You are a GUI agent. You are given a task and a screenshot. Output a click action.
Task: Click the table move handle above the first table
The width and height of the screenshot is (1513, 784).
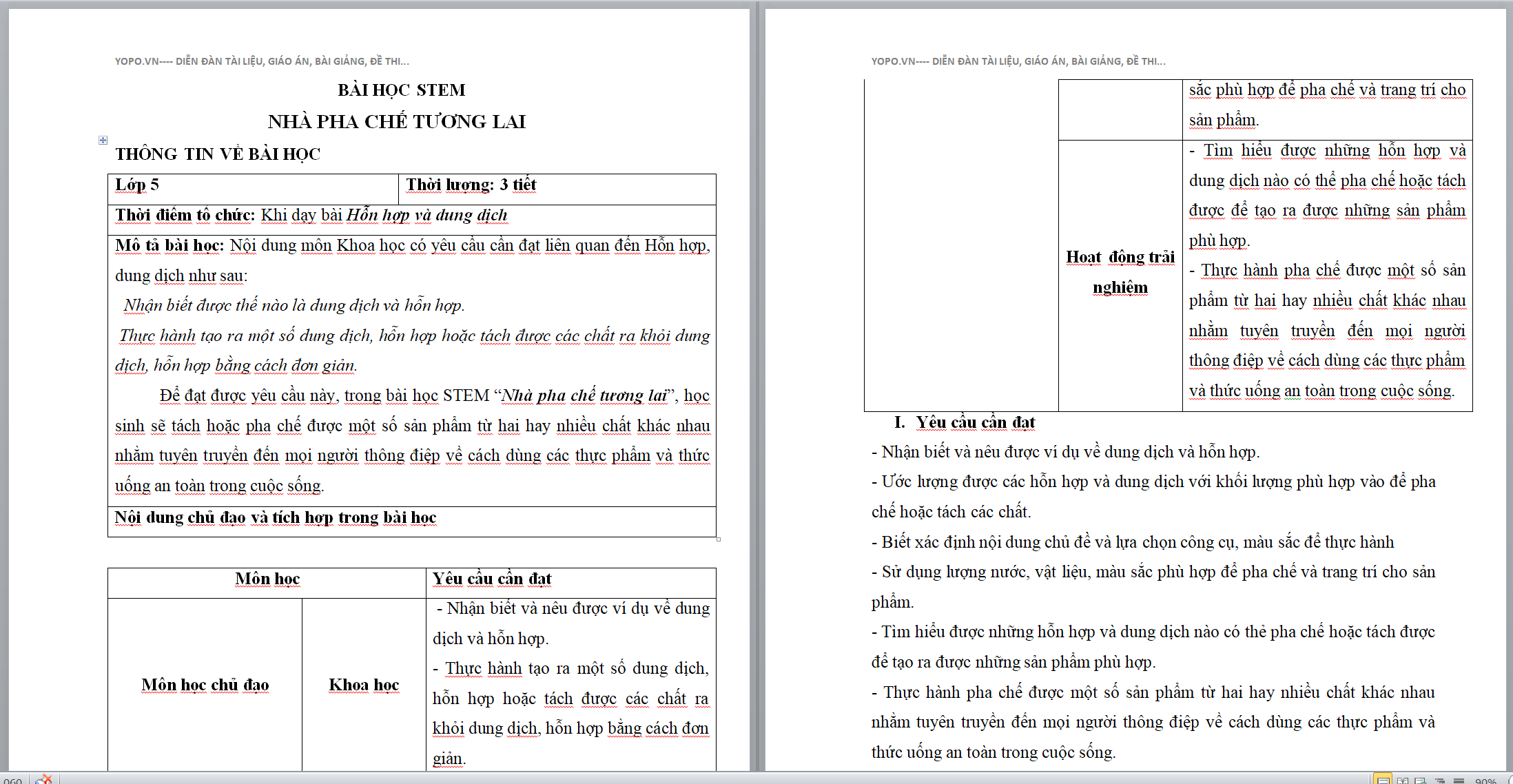103,140
